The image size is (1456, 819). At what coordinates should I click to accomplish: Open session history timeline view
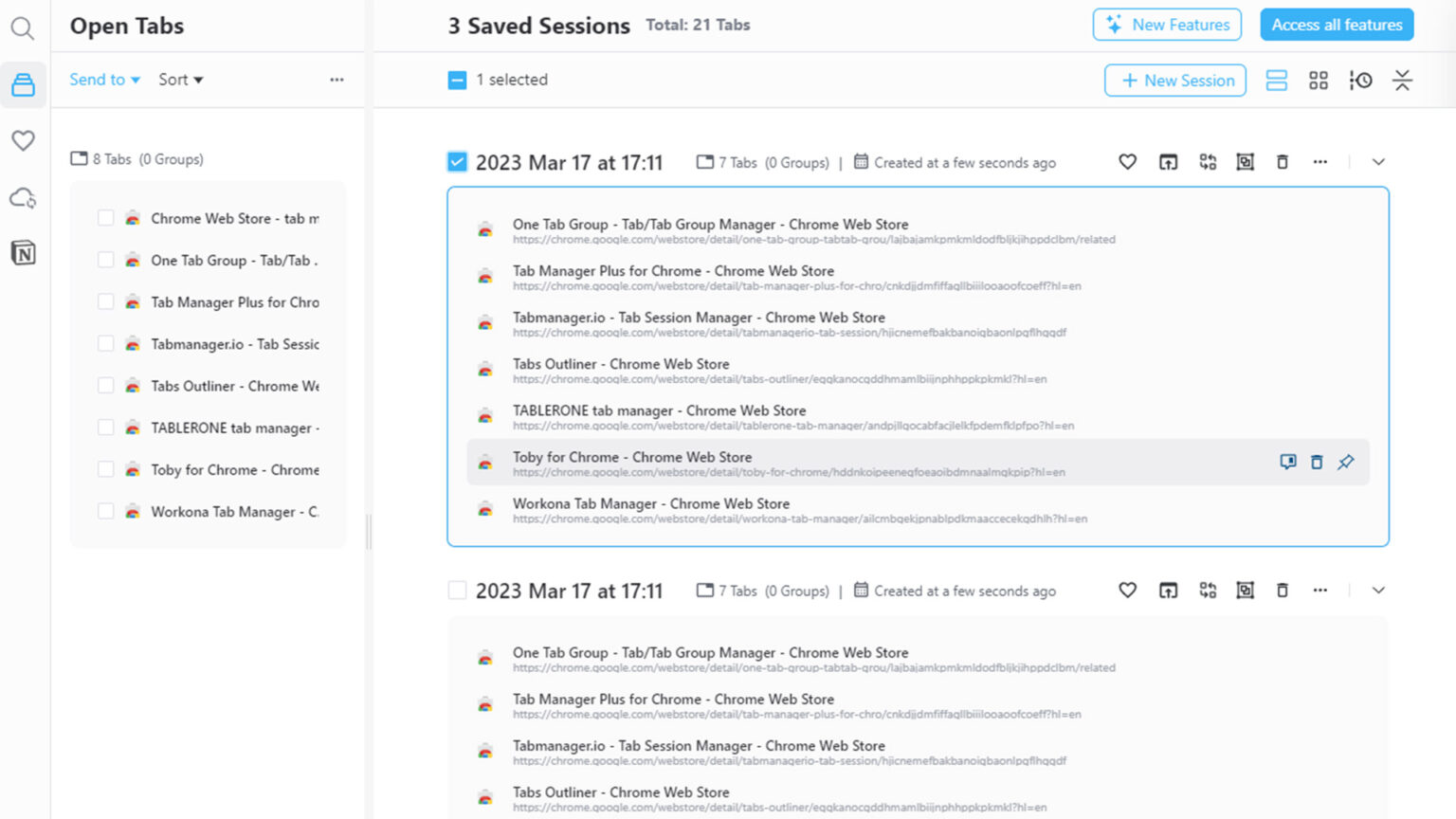tap(1360, 81)
